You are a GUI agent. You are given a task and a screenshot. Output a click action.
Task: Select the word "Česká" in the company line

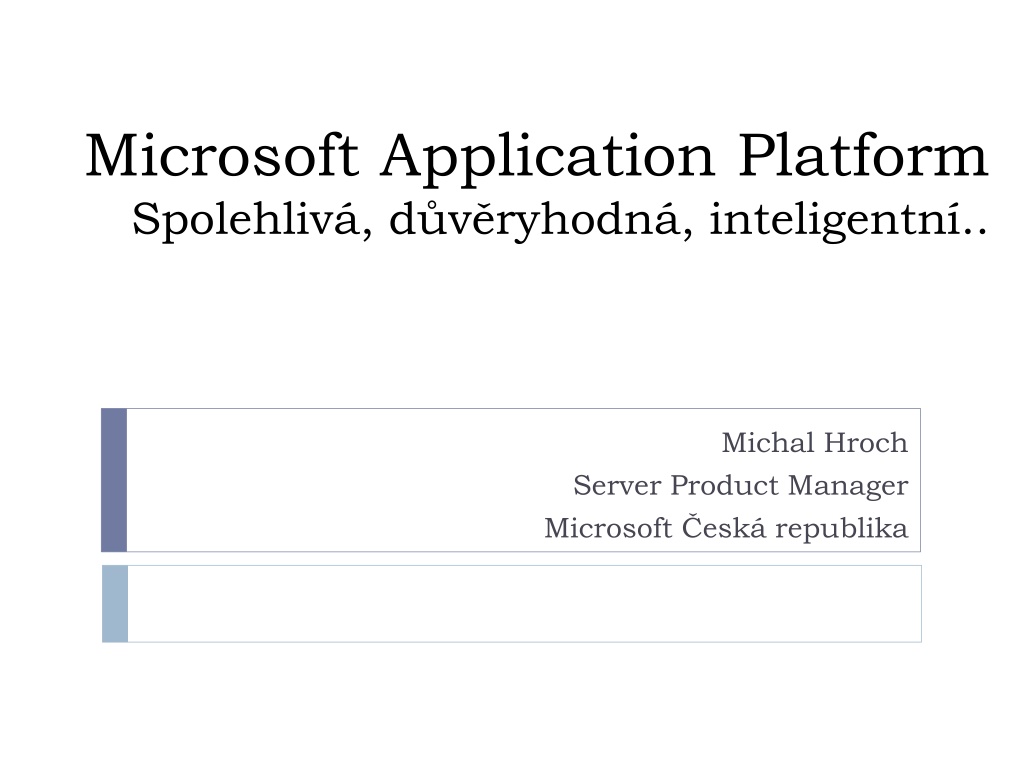[724, 526]
